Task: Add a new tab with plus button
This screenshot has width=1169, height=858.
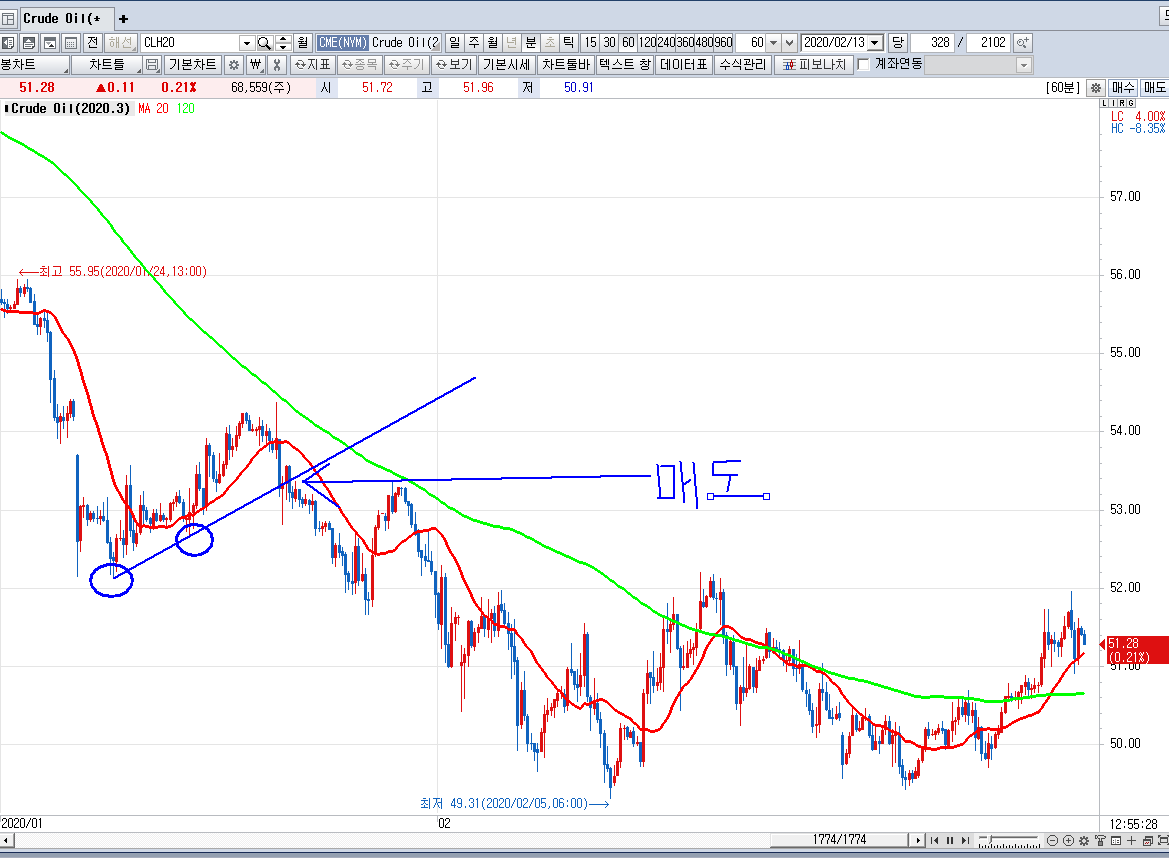Action: point(123,18)
